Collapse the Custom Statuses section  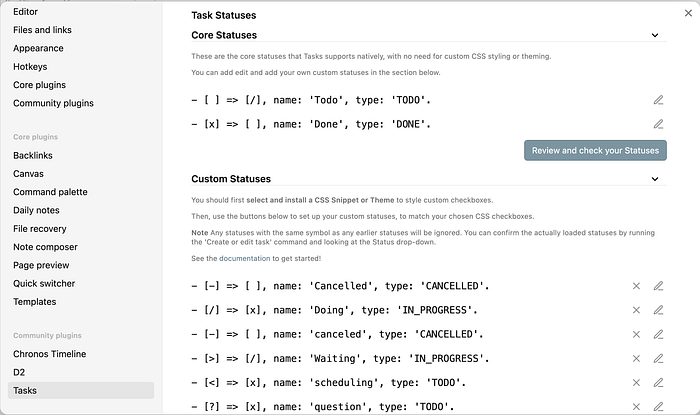[654, 179]
